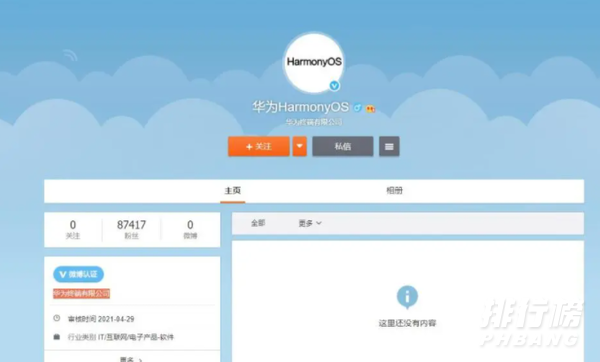Image resolution: width=600 pixels, height=362 pixels.
Task: Click the blue verified badge on avatar
Action: pos(334,86)
